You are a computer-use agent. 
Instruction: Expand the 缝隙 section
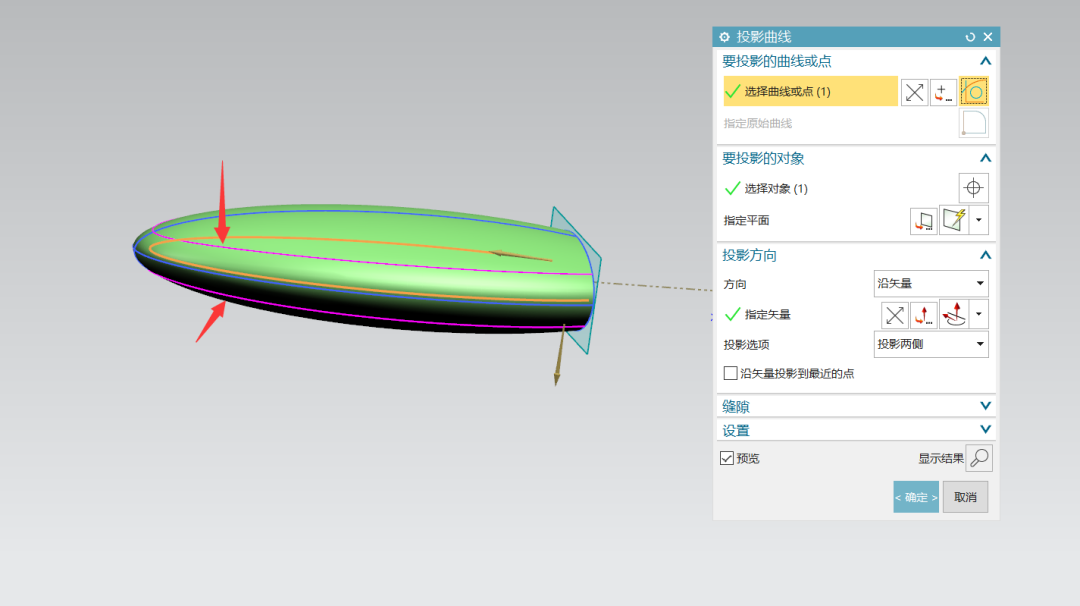click(985, 406)
